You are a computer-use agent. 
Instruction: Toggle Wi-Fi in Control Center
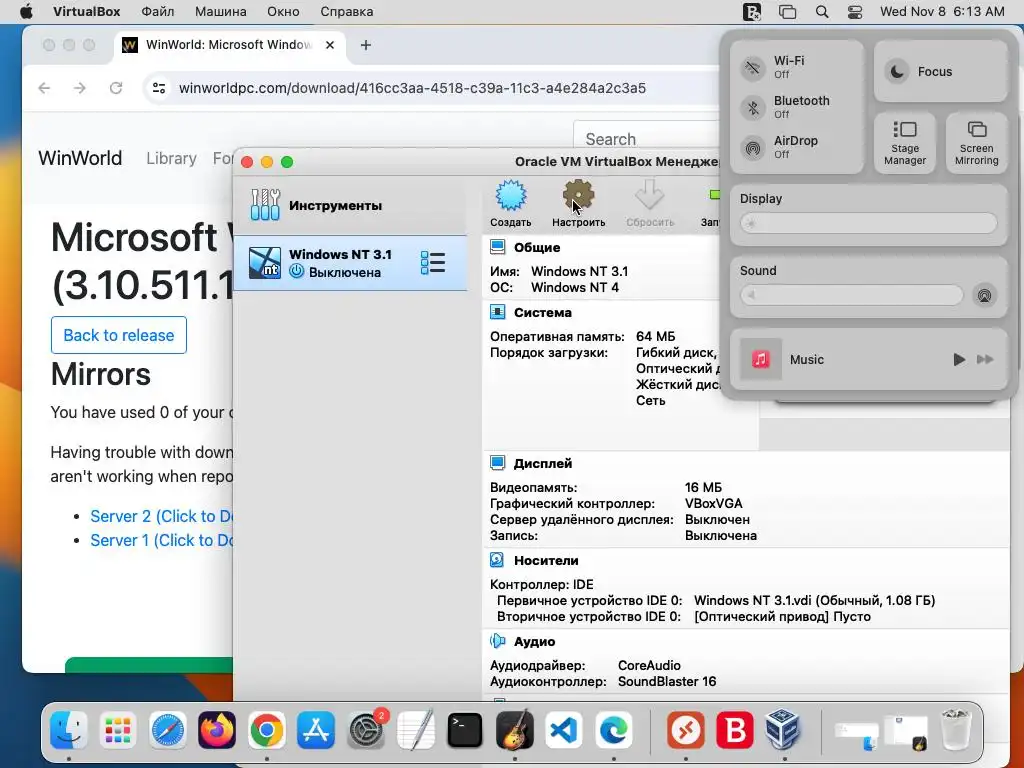tap(753, 67)
